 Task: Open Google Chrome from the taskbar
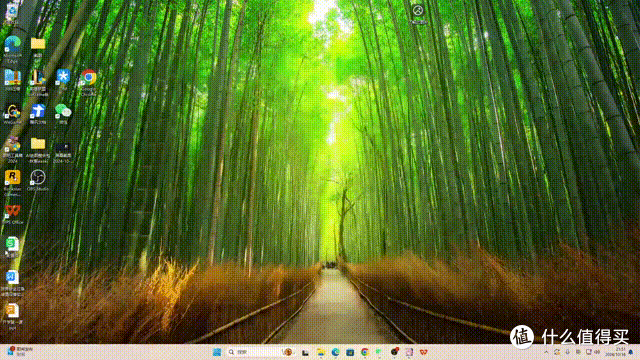point(364,352)
